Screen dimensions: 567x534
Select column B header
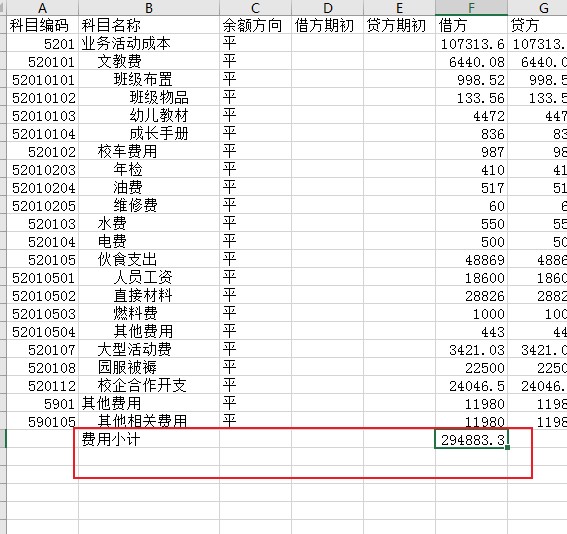pos(149,8)
